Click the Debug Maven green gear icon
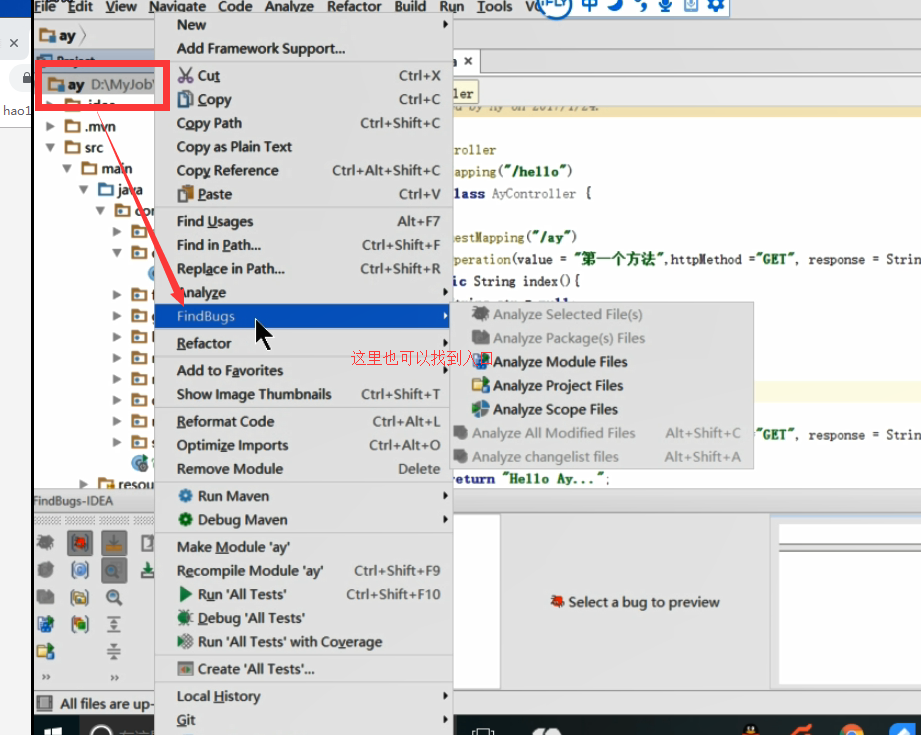921x735 pixels. point(185,519)
